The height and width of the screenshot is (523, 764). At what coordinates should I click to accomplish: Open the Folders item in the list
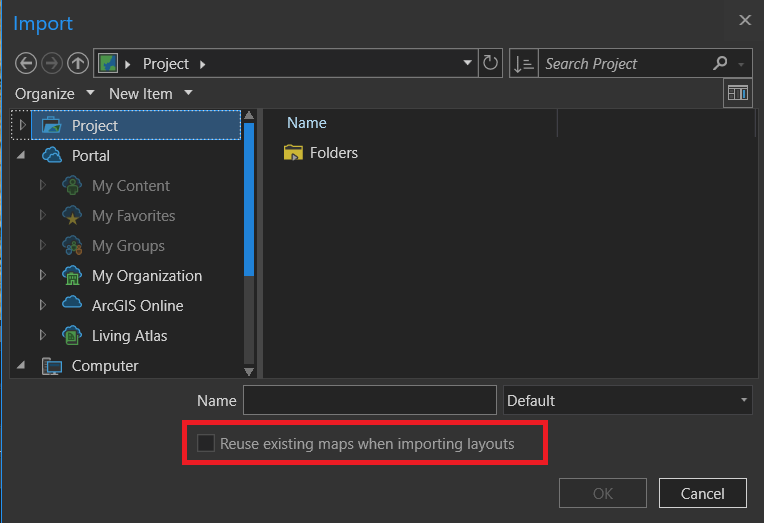pos(333,153)
